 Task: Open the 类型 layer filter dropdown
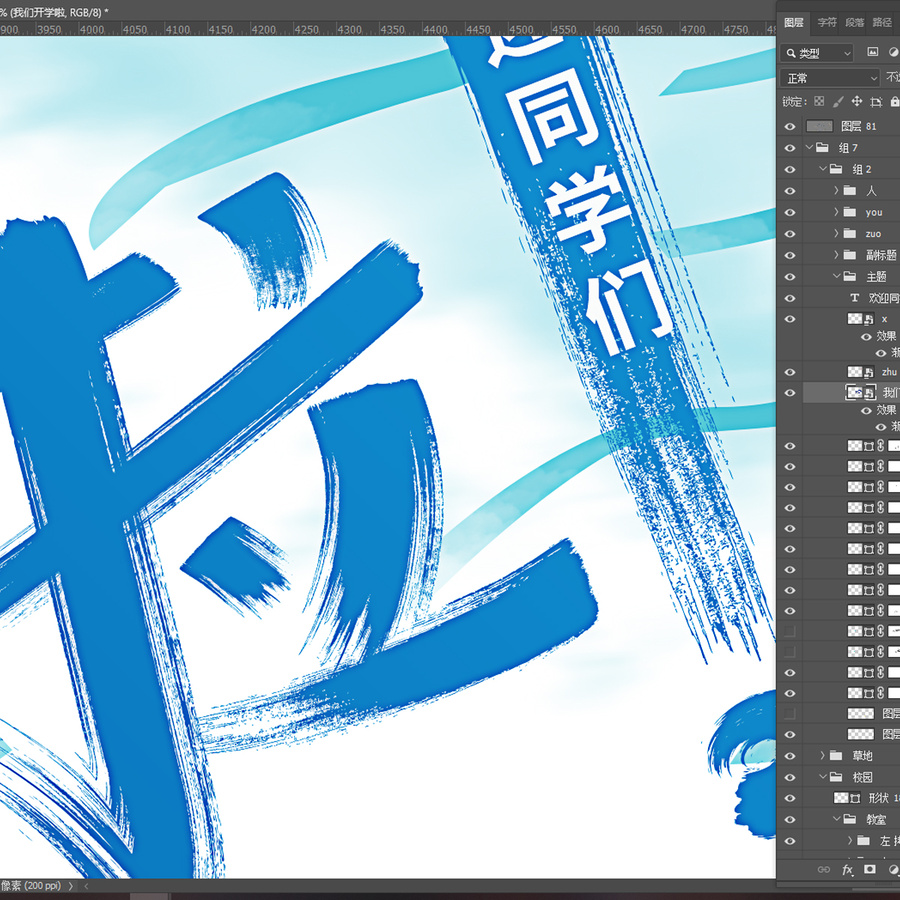816,53
